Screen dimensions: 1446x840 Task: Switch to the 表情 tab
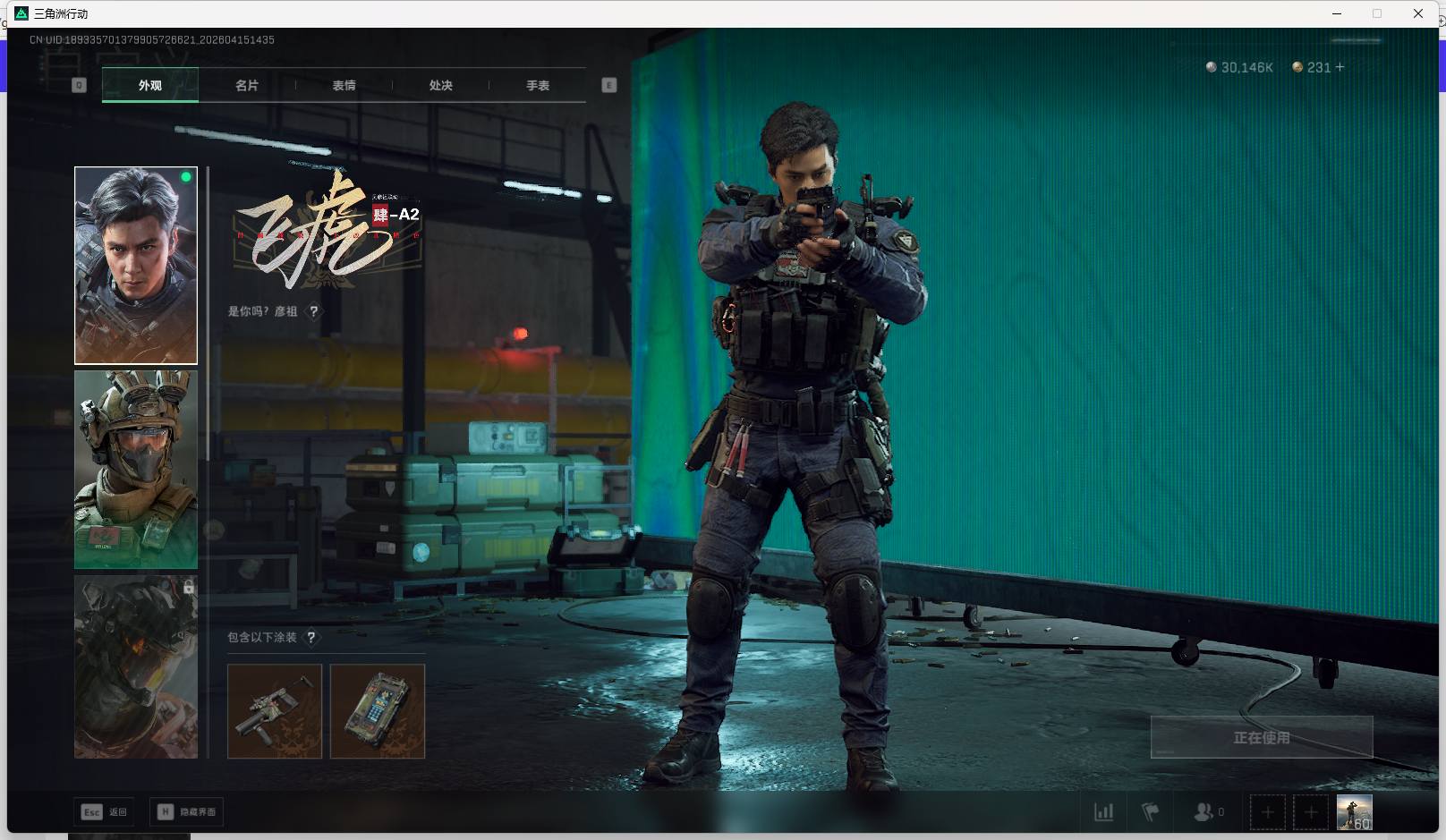pos(344,86)
